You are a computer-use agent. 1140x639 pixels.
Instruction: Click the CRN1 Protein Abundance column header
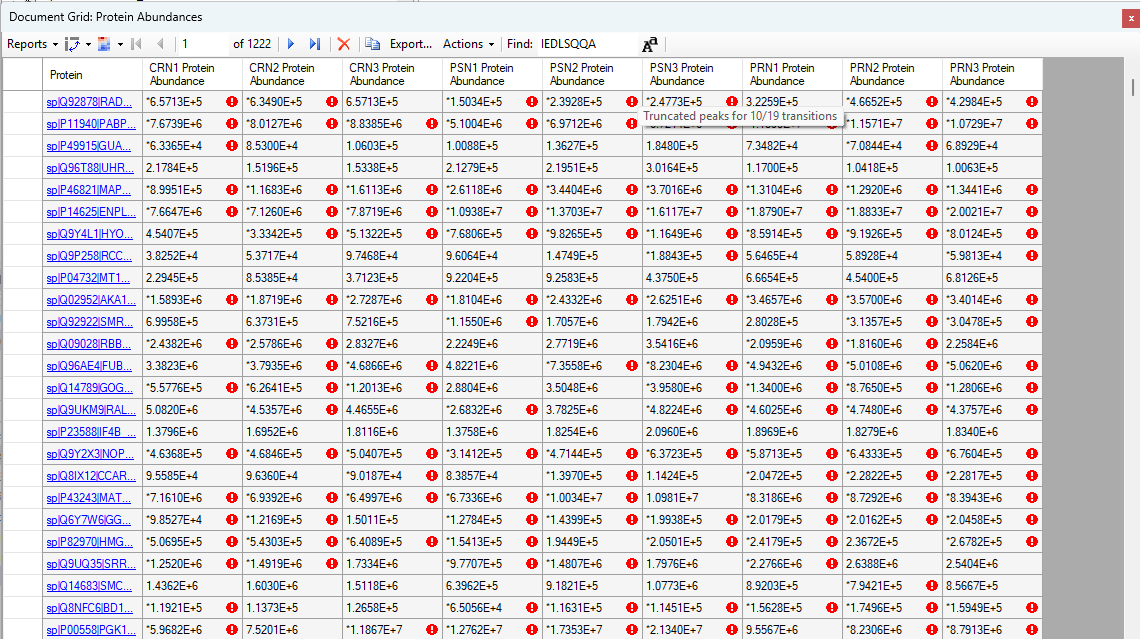(182, 75)
